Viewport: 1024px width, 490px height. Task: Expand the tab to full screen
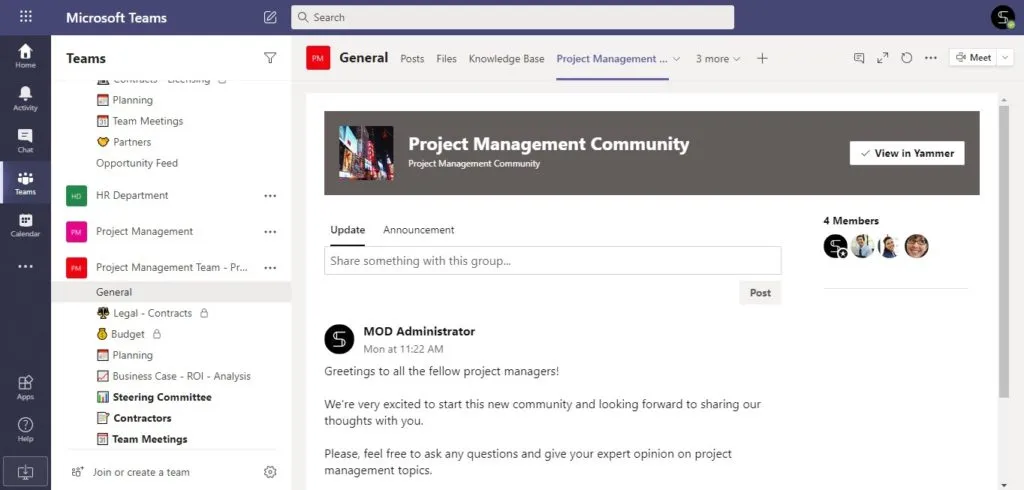coord(882,58)
